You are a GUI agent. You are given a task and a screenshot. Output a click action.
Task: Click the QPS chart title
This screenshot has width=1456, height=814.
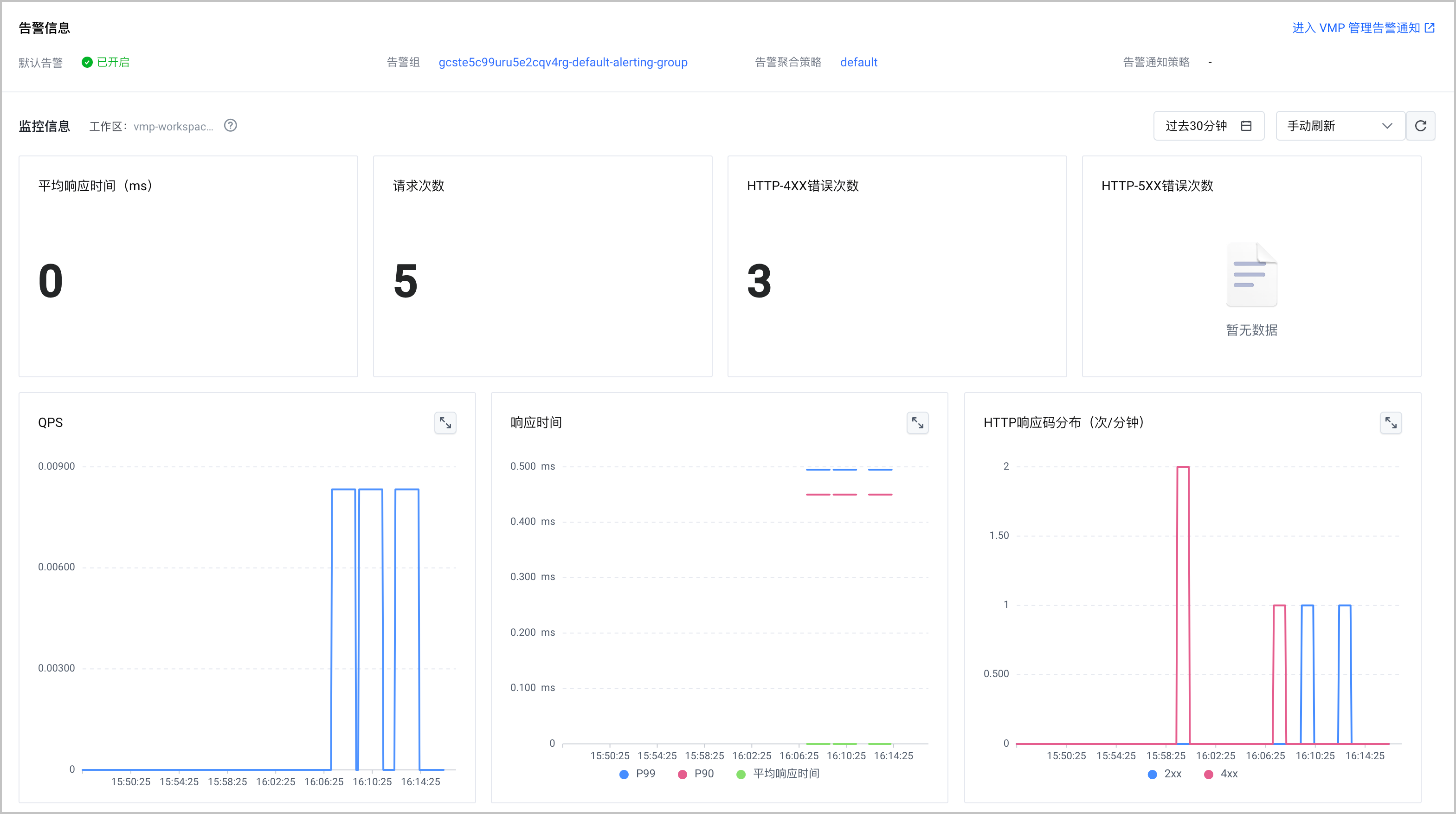tap(50, 423)
